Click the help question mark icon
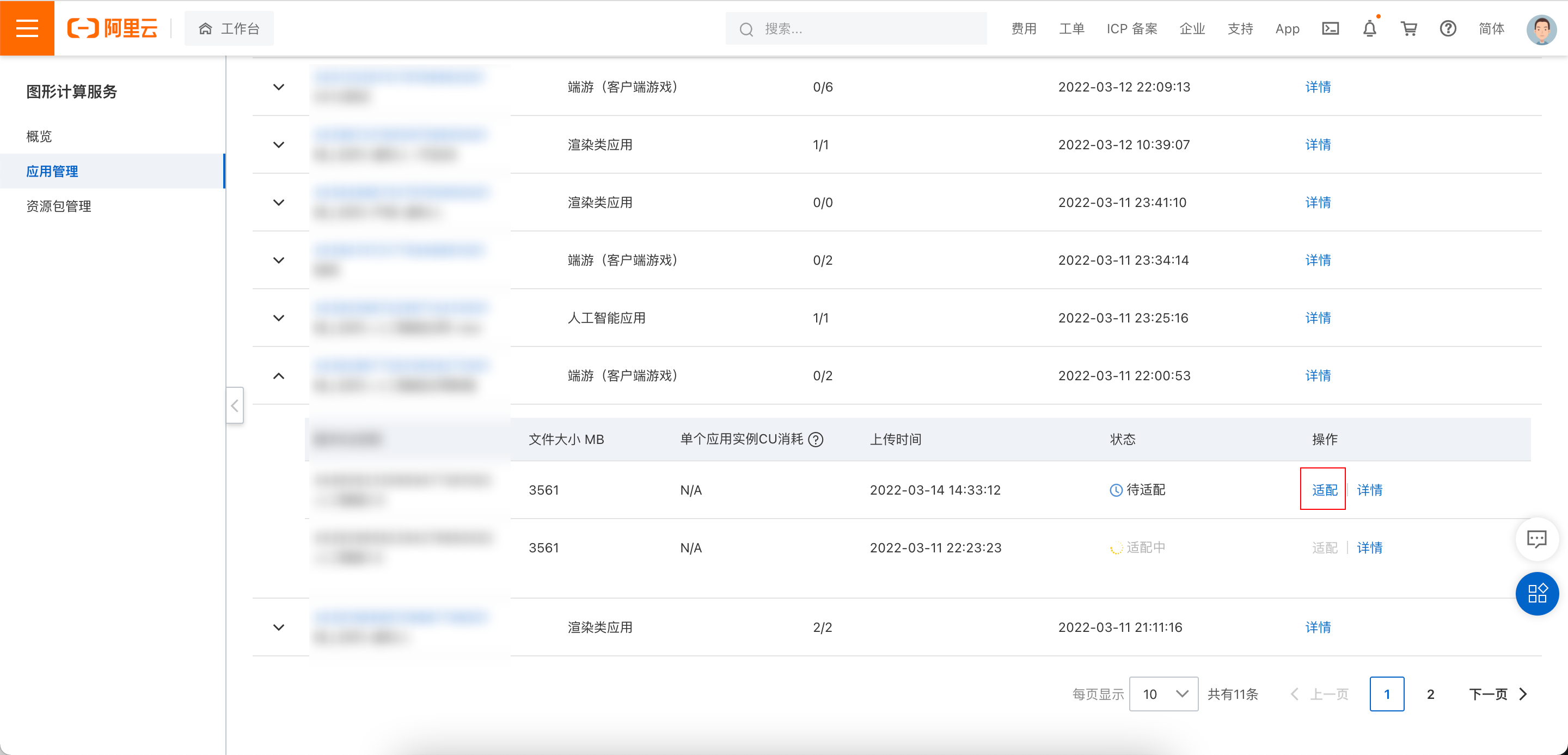The width and height of the screenshot is (1568, 755). click(1448, 29)
